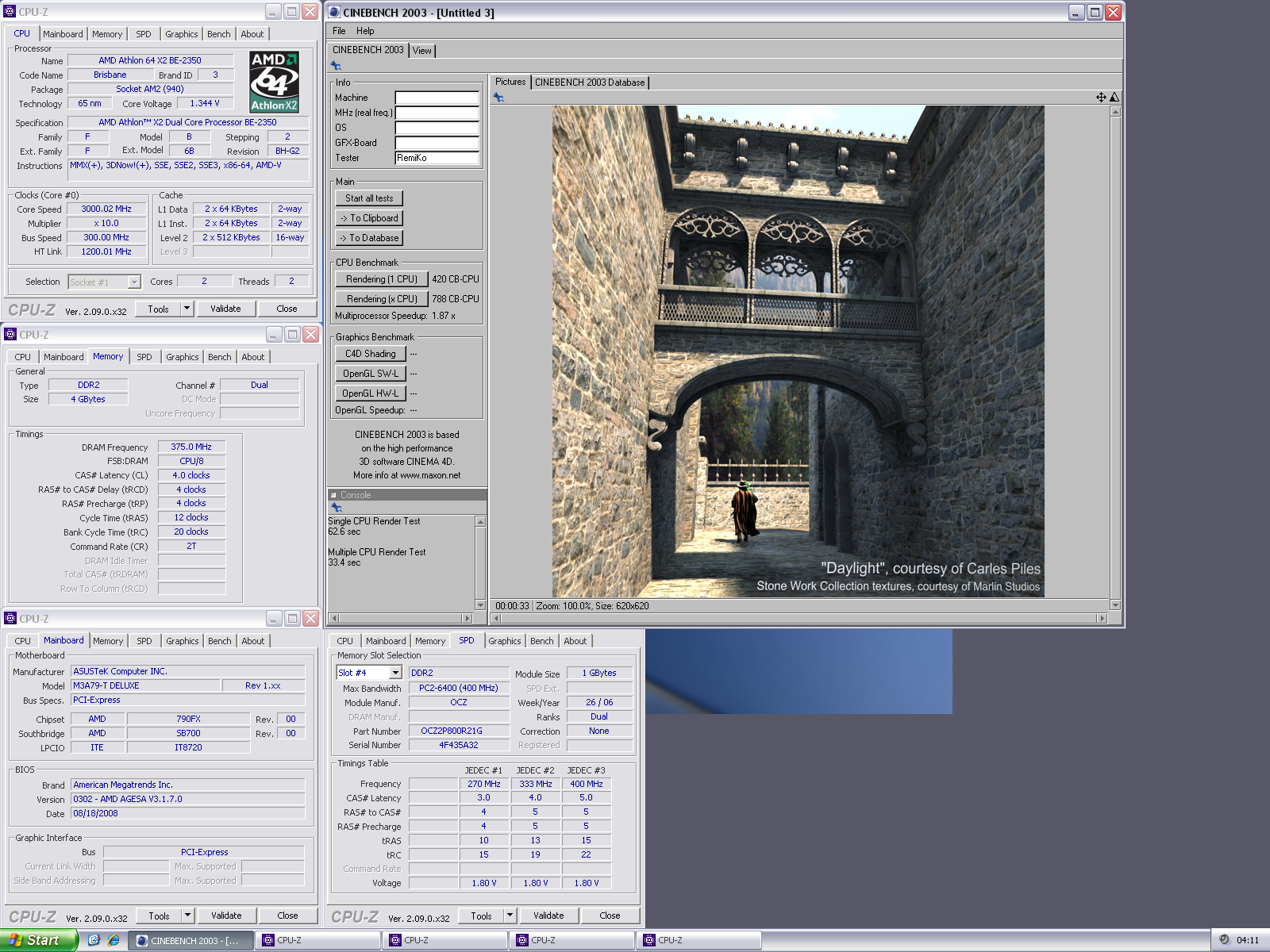Open Mainboard tab in top CPU-Z window

[63, 34]
